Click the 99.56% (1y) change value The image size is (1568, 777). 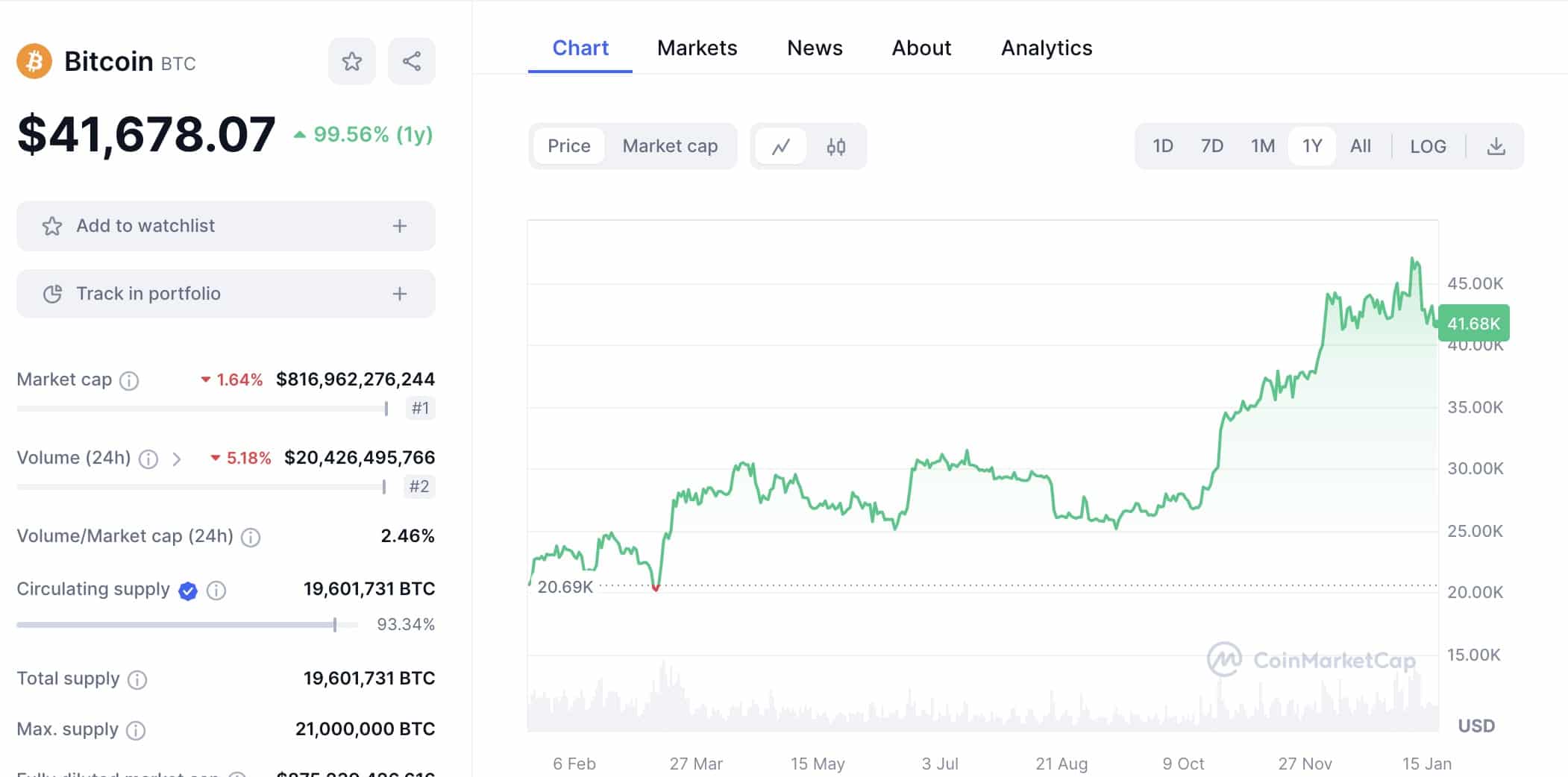(363, 134)
